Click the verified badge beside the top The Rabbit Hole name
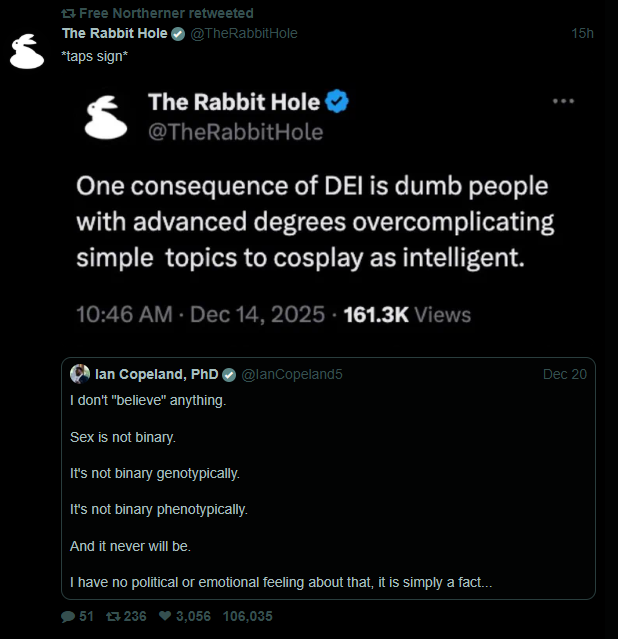Viewport: 618px width, 639px height. pyautogui.click(x=178, y=34)
